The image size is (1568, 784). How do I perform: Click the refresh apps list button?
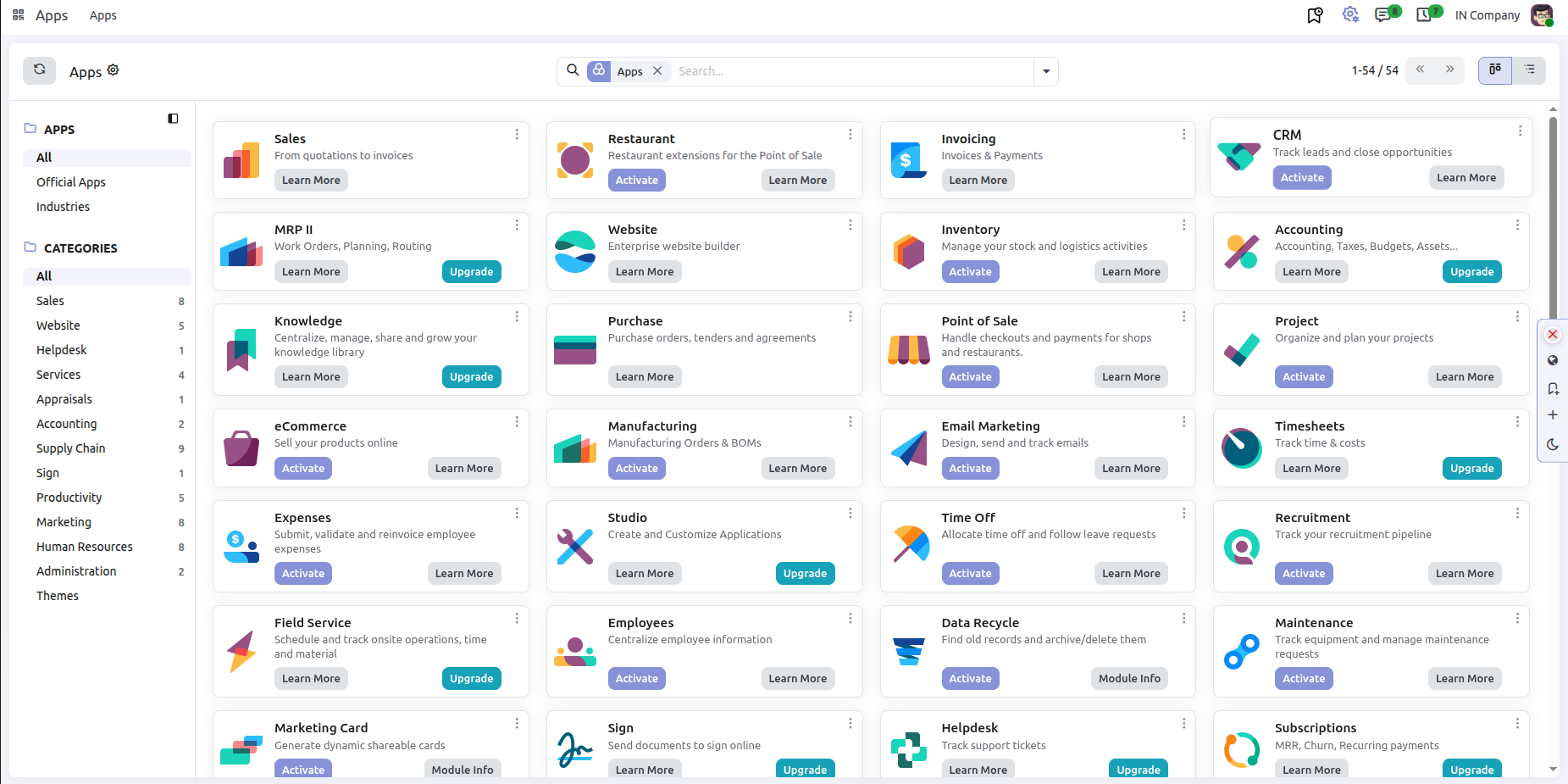pos(39,70)
